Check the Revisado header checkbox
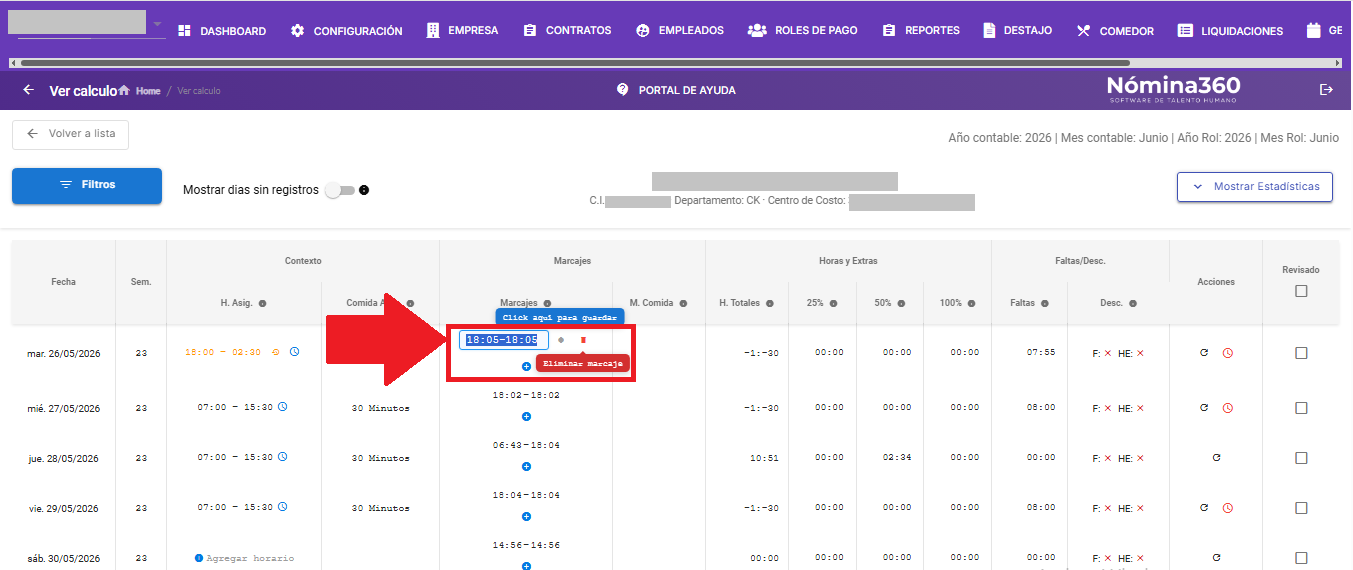 [x=1301, y=291]
